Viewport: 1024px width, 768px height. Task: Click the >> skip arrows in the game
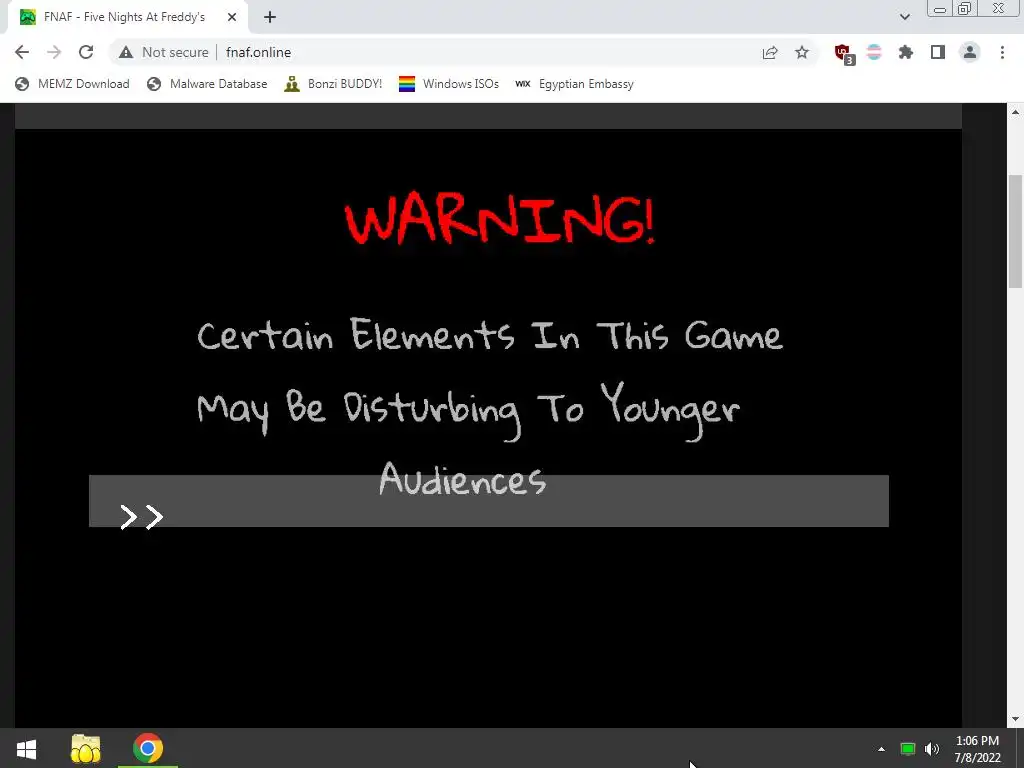(142, 517)
